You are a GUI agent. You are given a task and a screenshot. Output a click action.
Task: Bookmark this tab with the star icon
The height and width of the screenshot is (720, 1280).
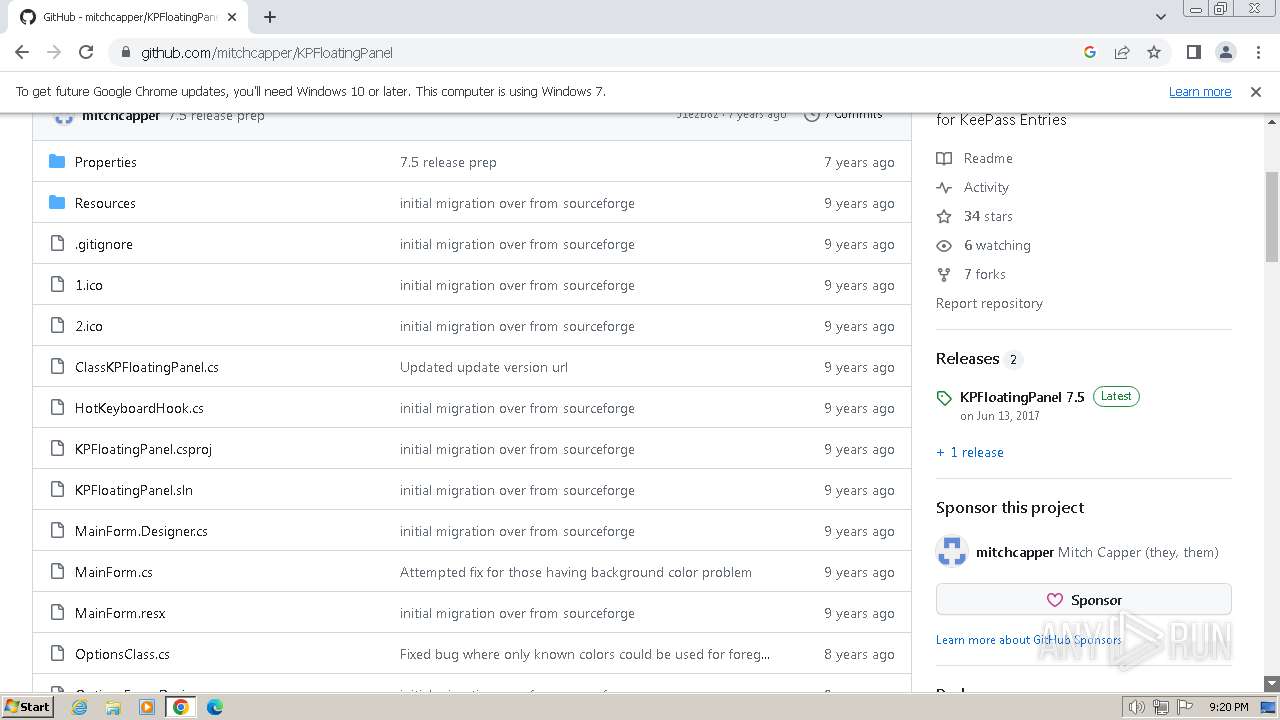tap(1154, 52)
